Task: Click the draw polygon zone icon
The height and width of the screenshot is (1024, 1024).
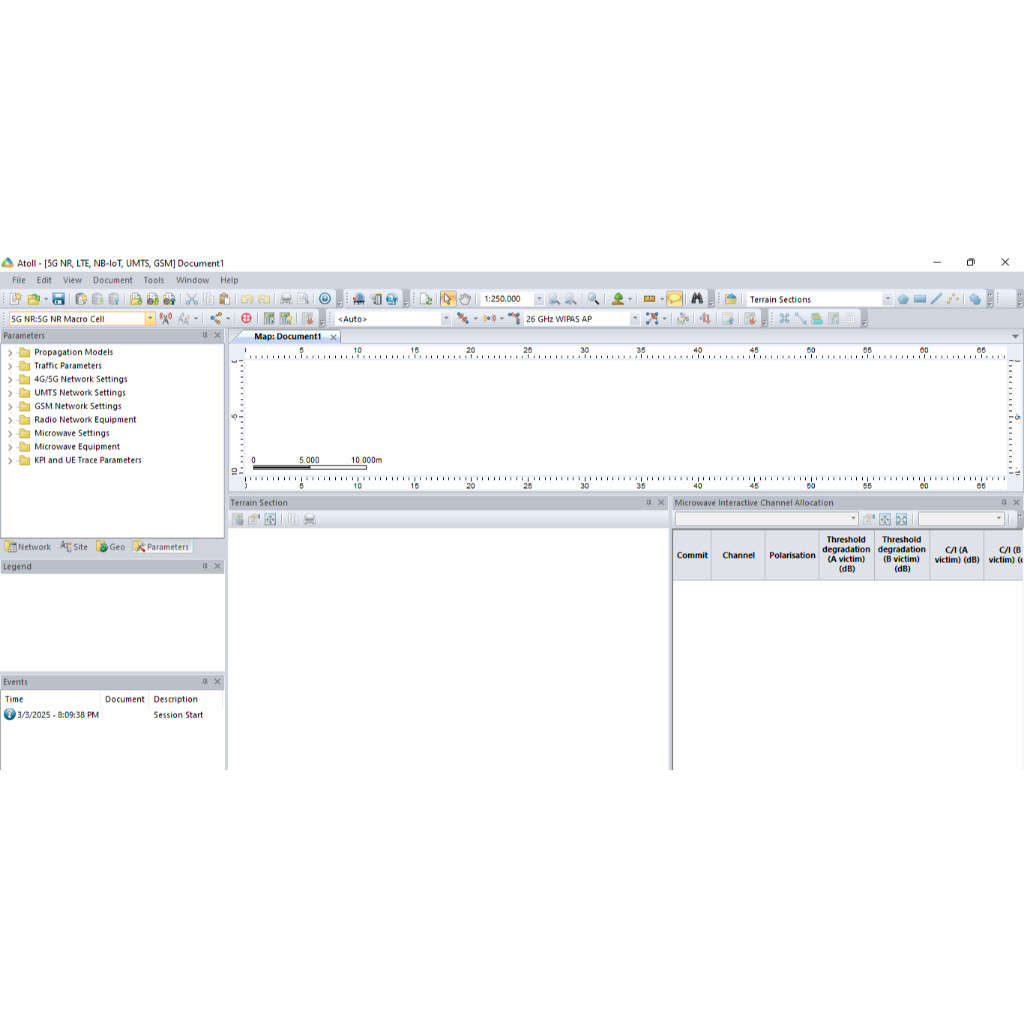Action: tap(903, 299)
